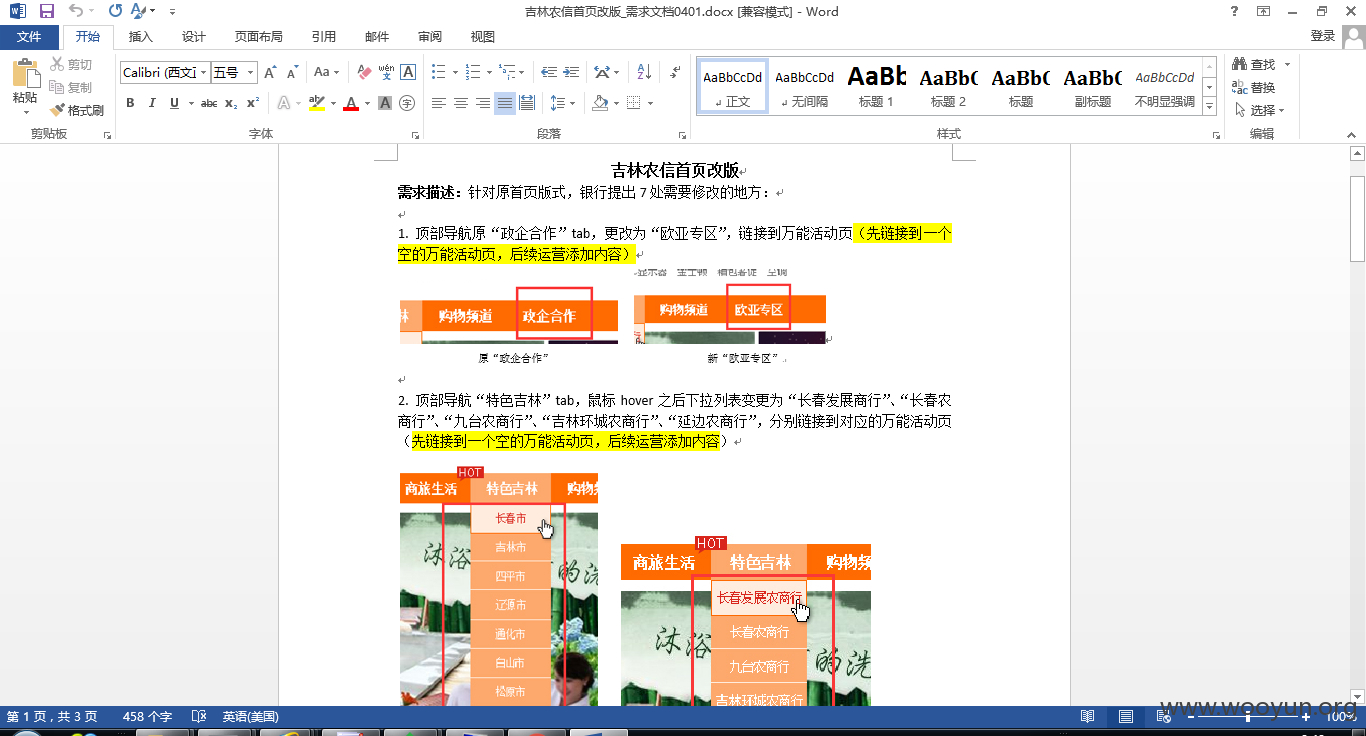The height and width of the screenshot is (736, 1366).
Task: Toggle Character Shading (gray A)
Action: 385,103
